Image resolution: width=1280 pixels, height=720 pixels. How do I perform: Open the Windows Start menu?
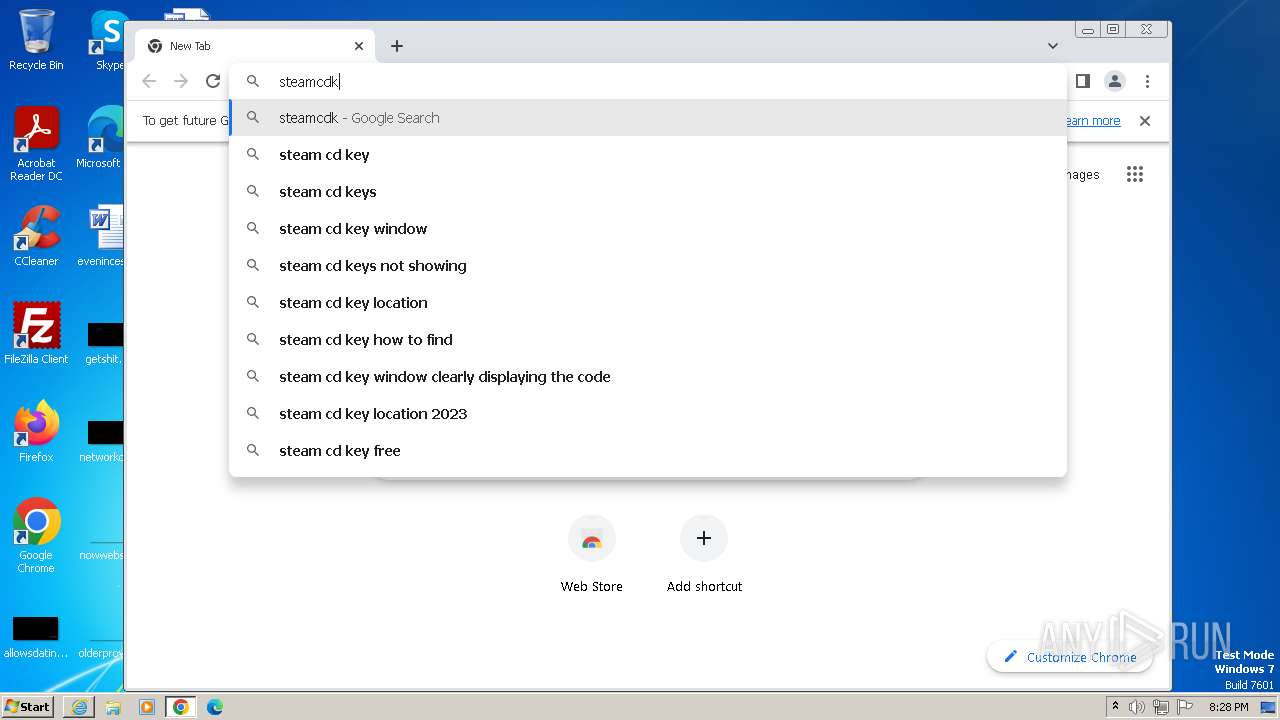pos(28,707)
